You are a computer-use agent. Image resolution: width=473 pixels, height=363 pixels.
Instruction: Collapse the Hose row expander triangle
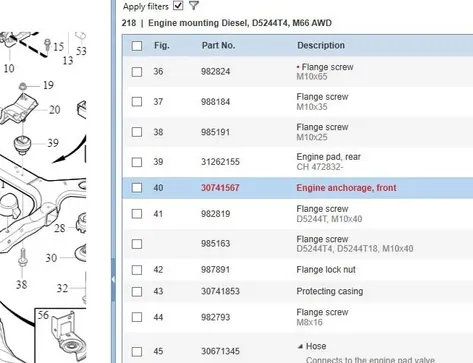[300, 347]
